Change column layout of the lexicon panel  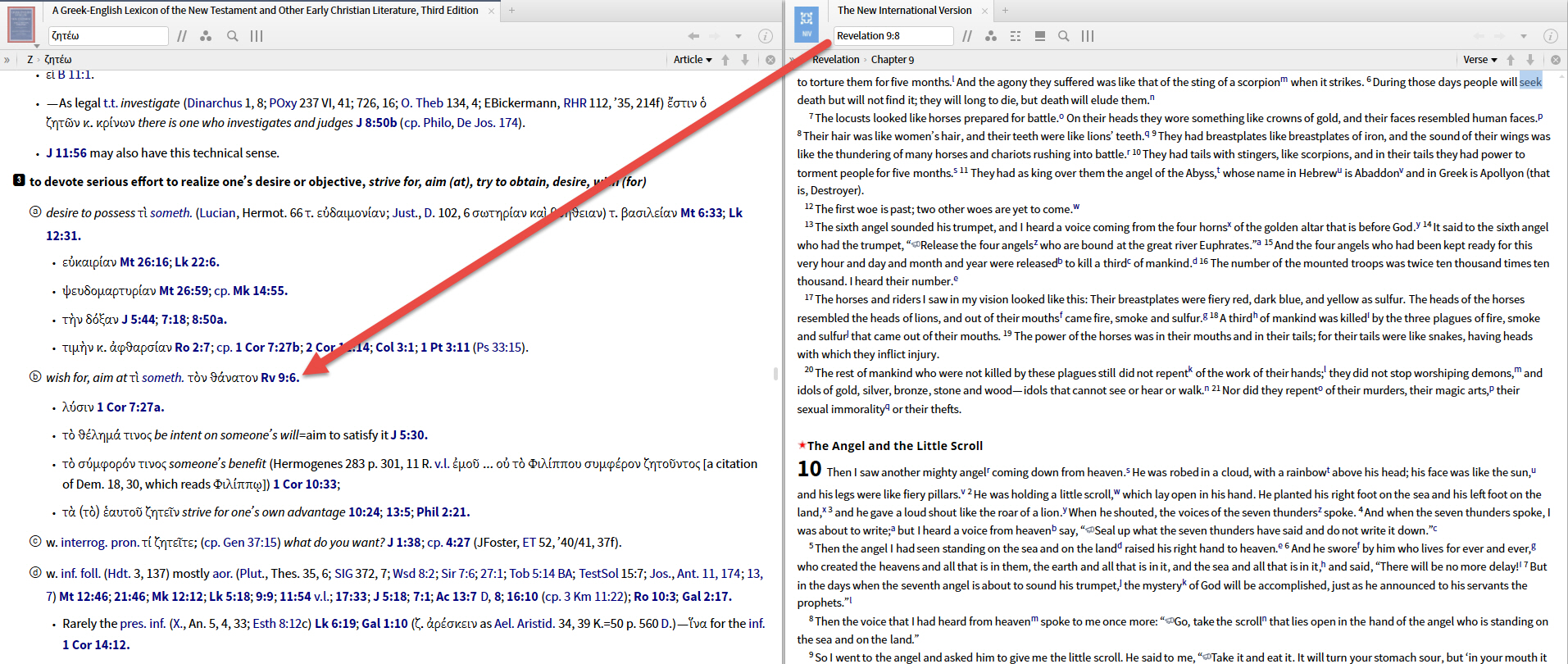[x=257, y=36]
